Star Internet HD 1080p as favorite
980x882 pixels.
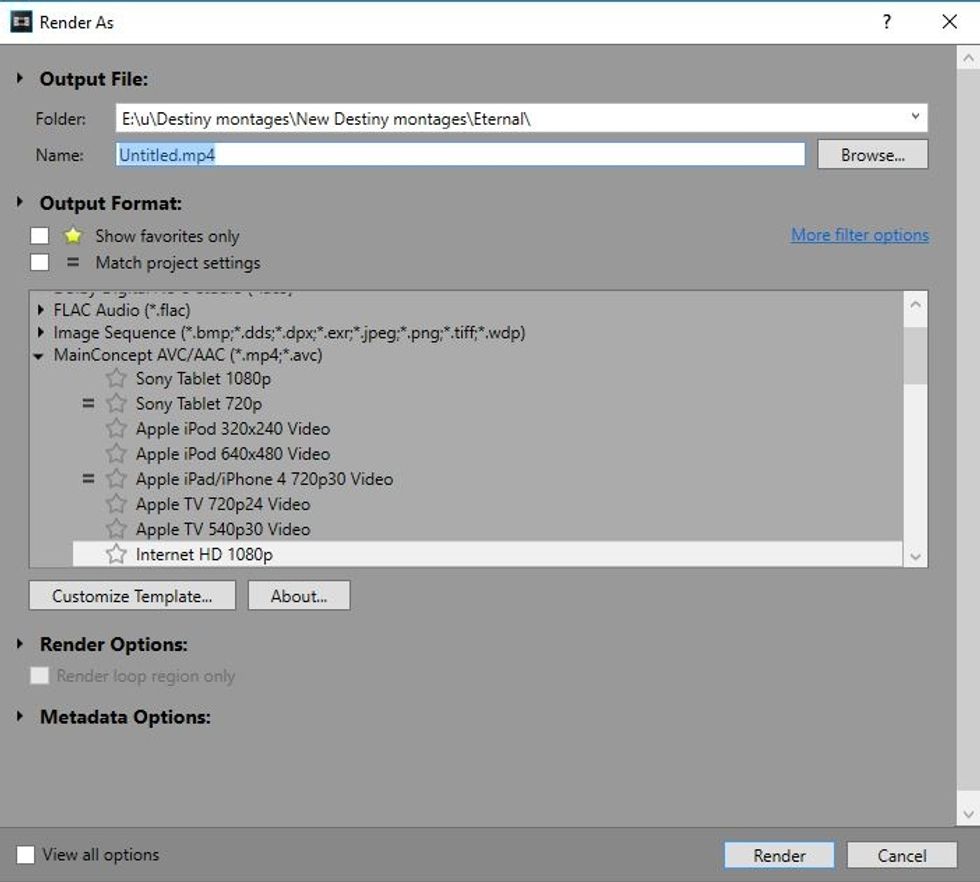click(116, 554)
